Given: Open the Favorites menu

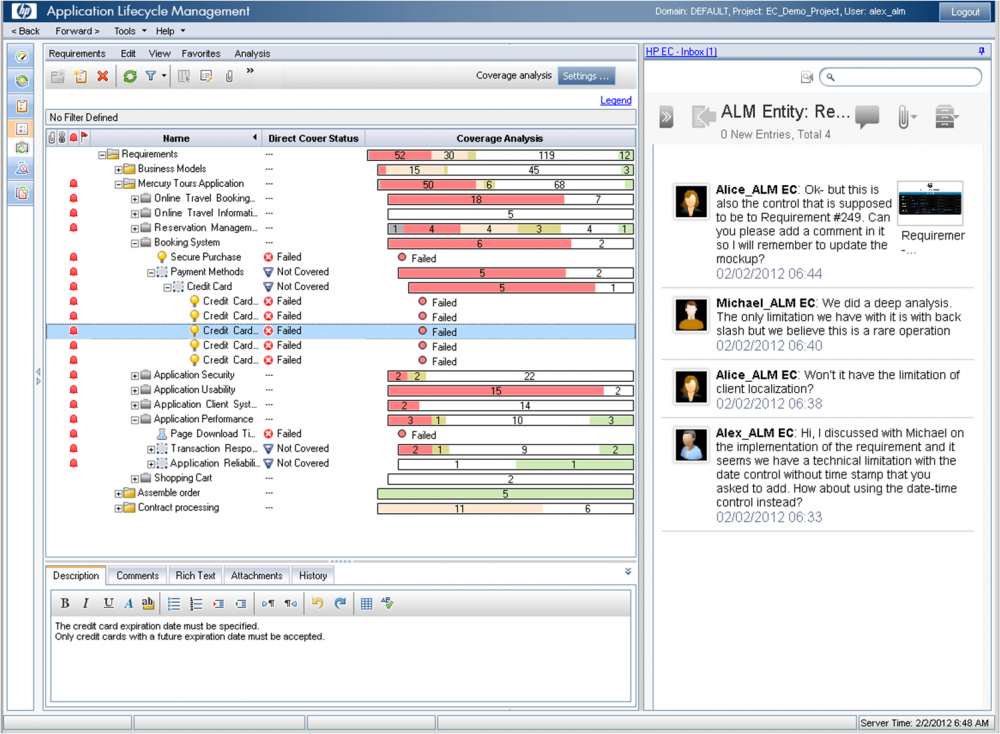Looking at the screenshot, I should (201, 54).
